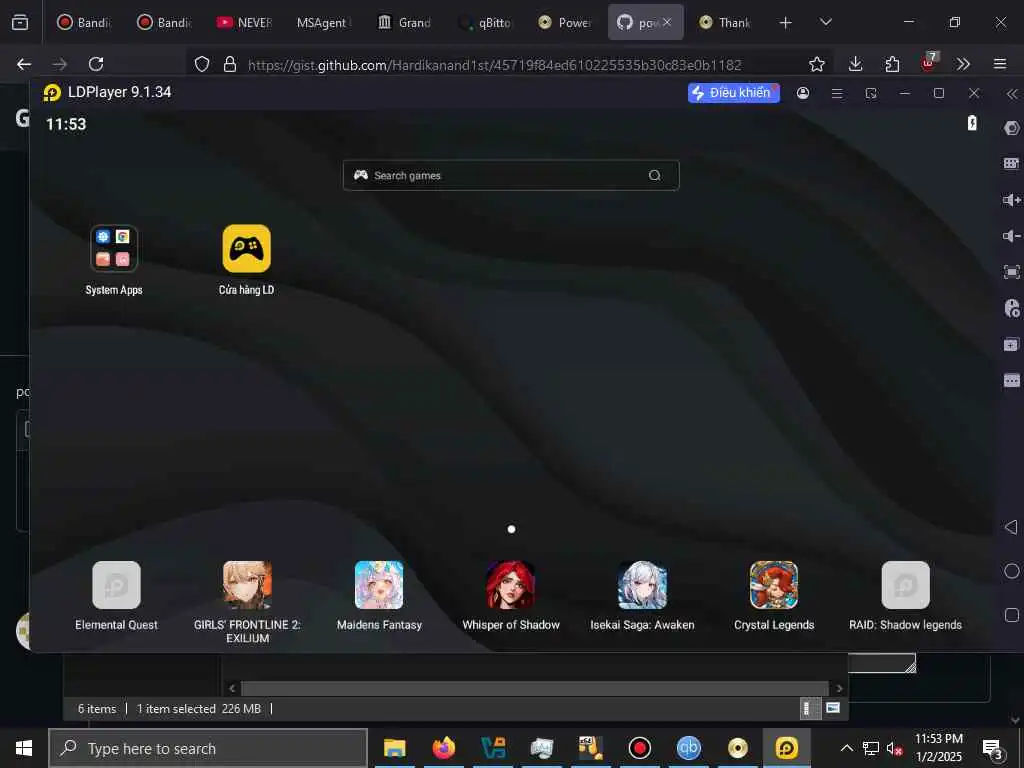Click the operation recorder sidebar icon
The height and width of the screenshot is (768, 1024).
1012,308
